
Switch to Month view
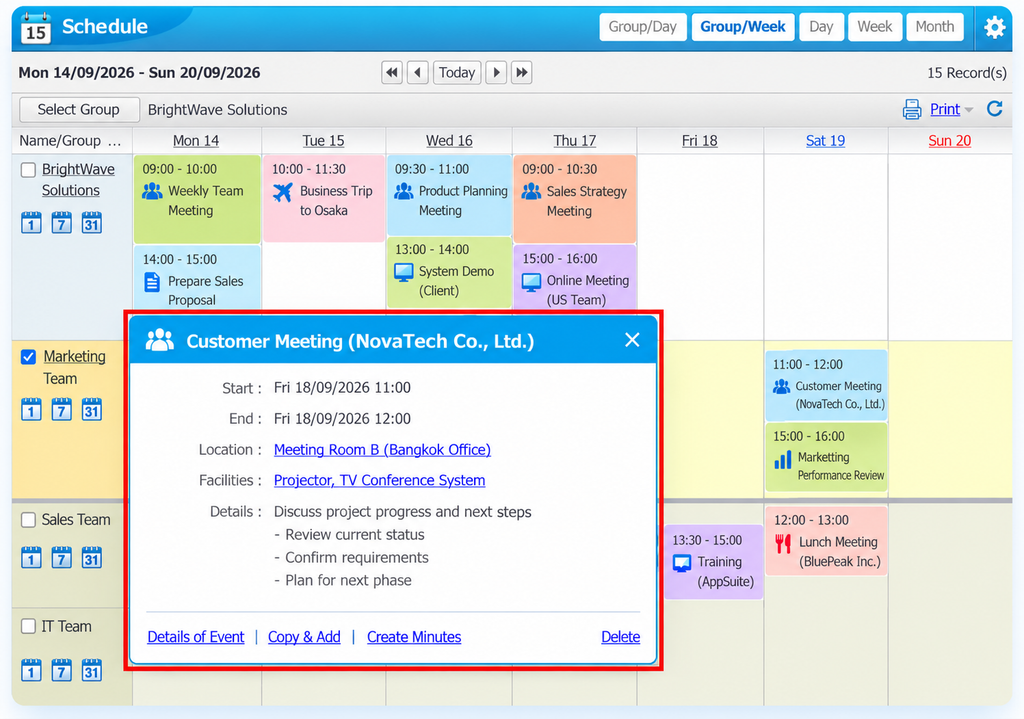(935, 27)
